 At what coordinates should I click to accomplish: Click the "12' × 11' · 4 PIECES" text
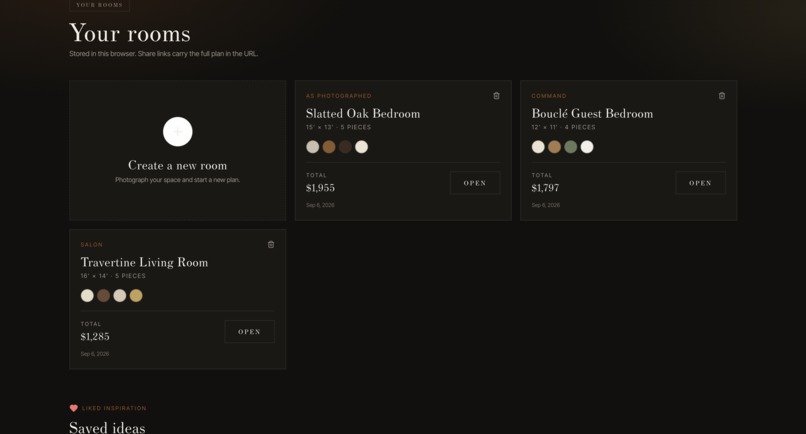pos(563,127)
